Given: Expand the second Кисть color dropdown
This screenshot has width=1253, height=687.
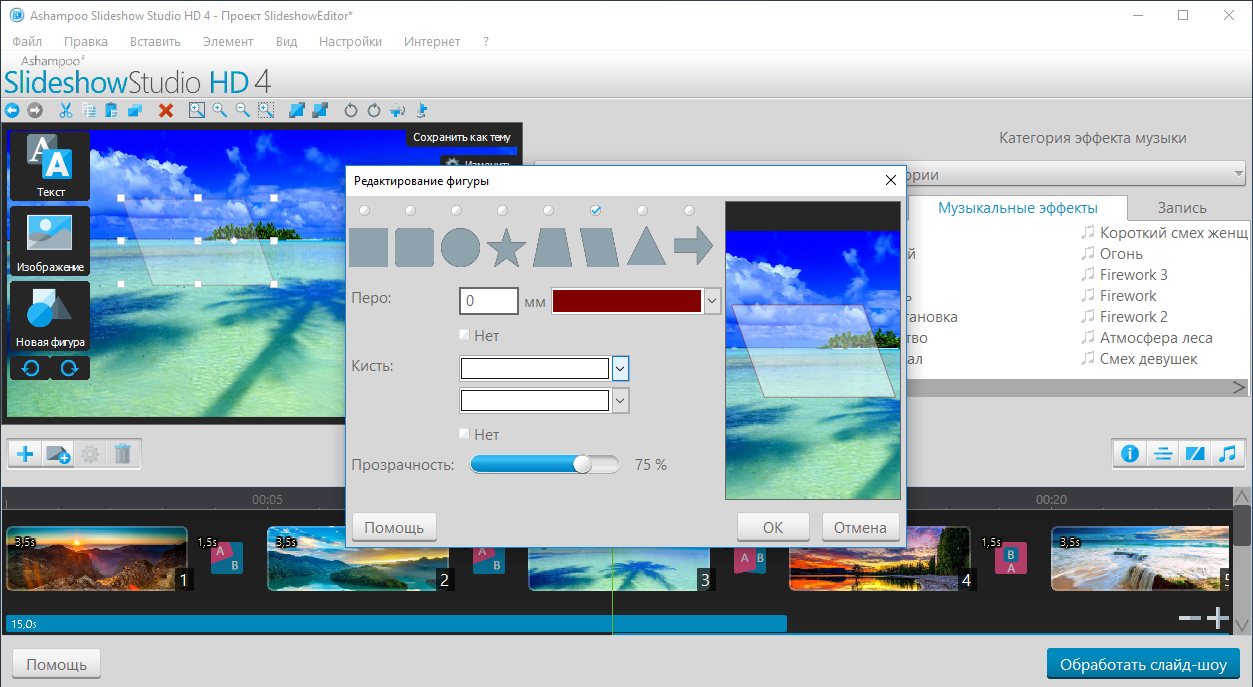Looking at the screenshot, I should [x=620, y=401].
